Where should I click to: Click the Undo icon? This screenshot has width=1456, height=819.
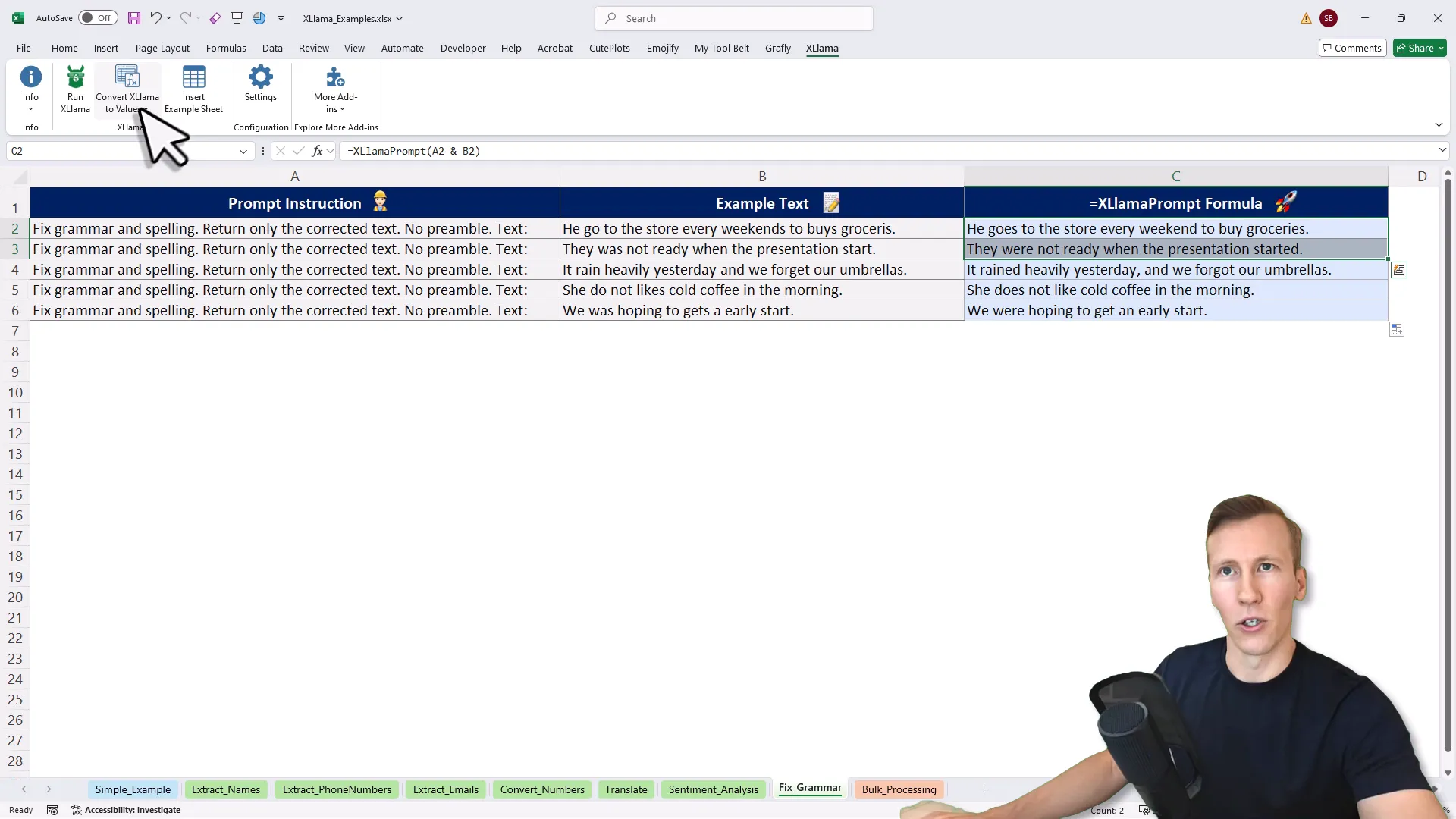[x=155, y=18]
